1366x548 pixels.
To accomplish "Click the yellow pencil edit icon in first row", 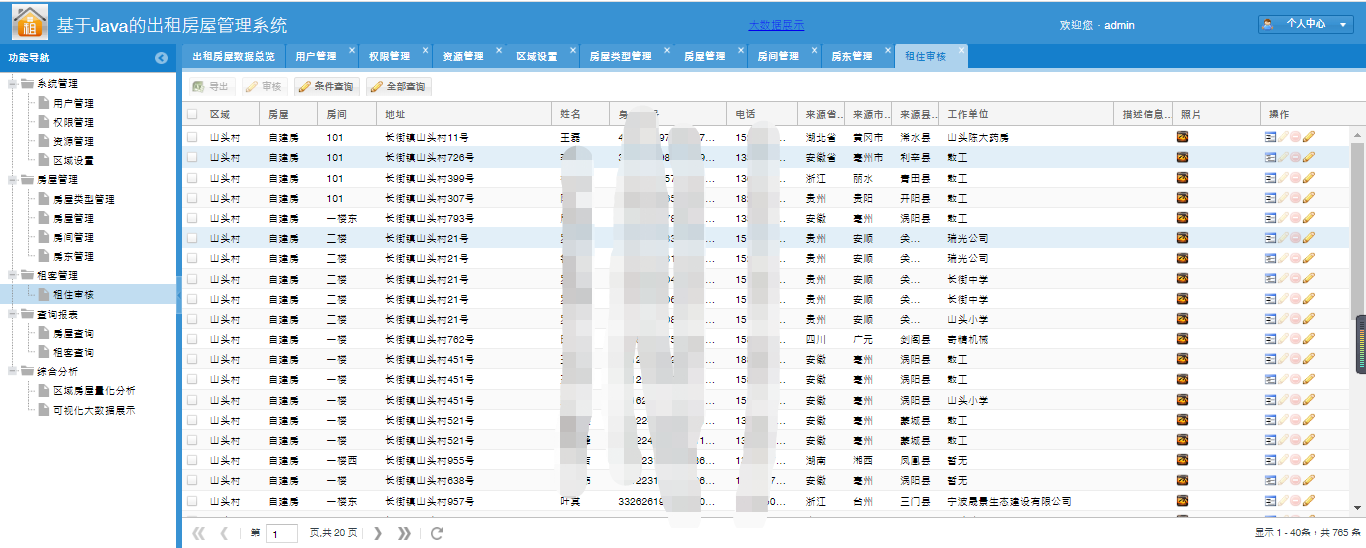I will (1308, 137).
